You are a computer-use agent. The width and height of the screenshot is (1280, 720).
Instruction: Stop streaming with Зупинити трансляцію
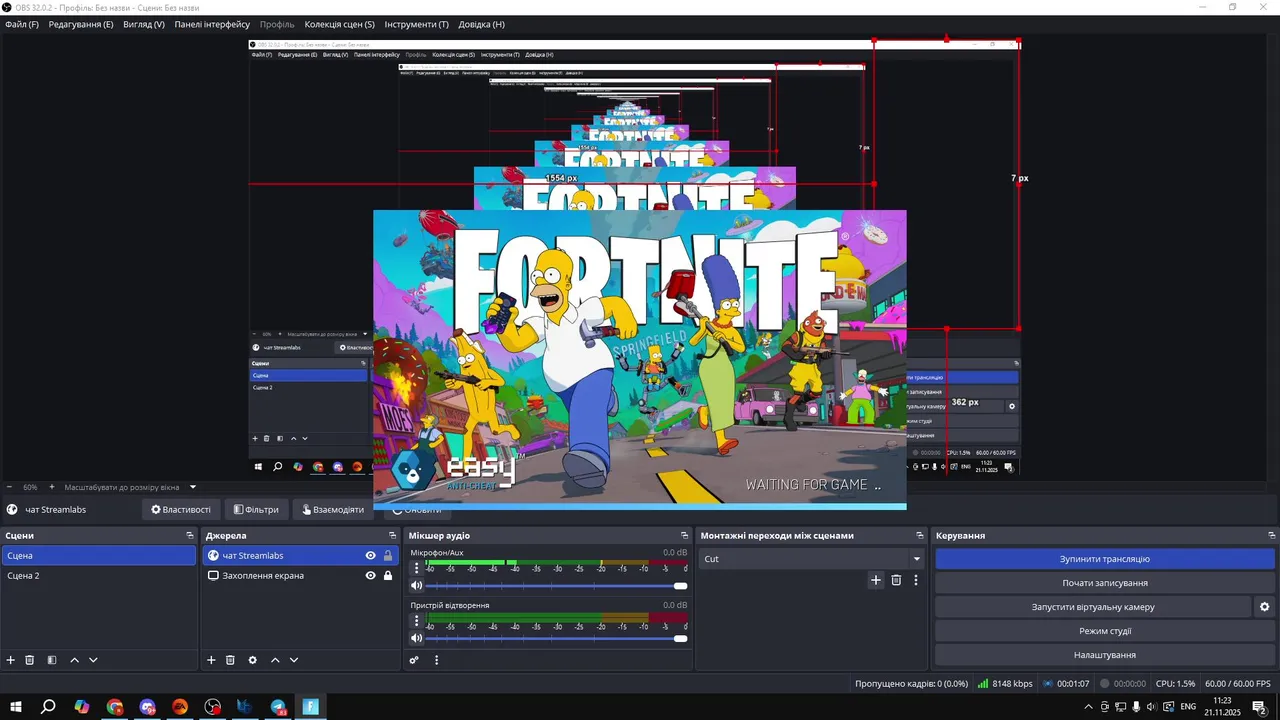point(1105,559)
